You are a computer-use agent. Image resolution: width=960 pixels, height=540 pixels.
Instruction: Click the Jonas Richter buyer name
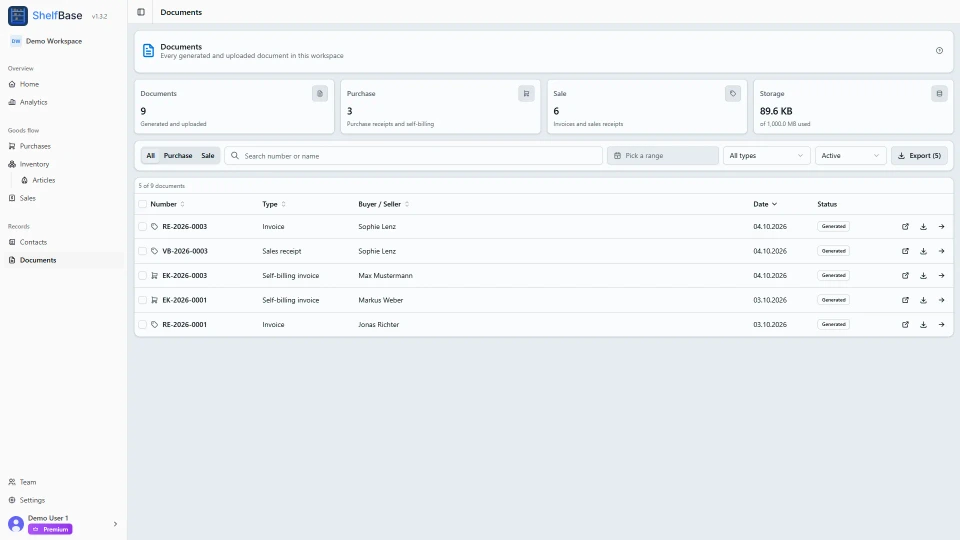click(378, 324)
